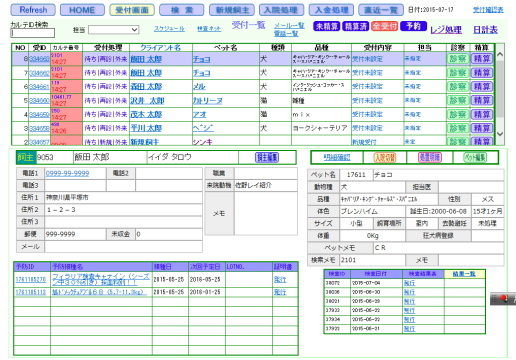This screenshot has width=516, height=360.
Task: Click client 沢井 太郎
Action: [x=147, y=100]
